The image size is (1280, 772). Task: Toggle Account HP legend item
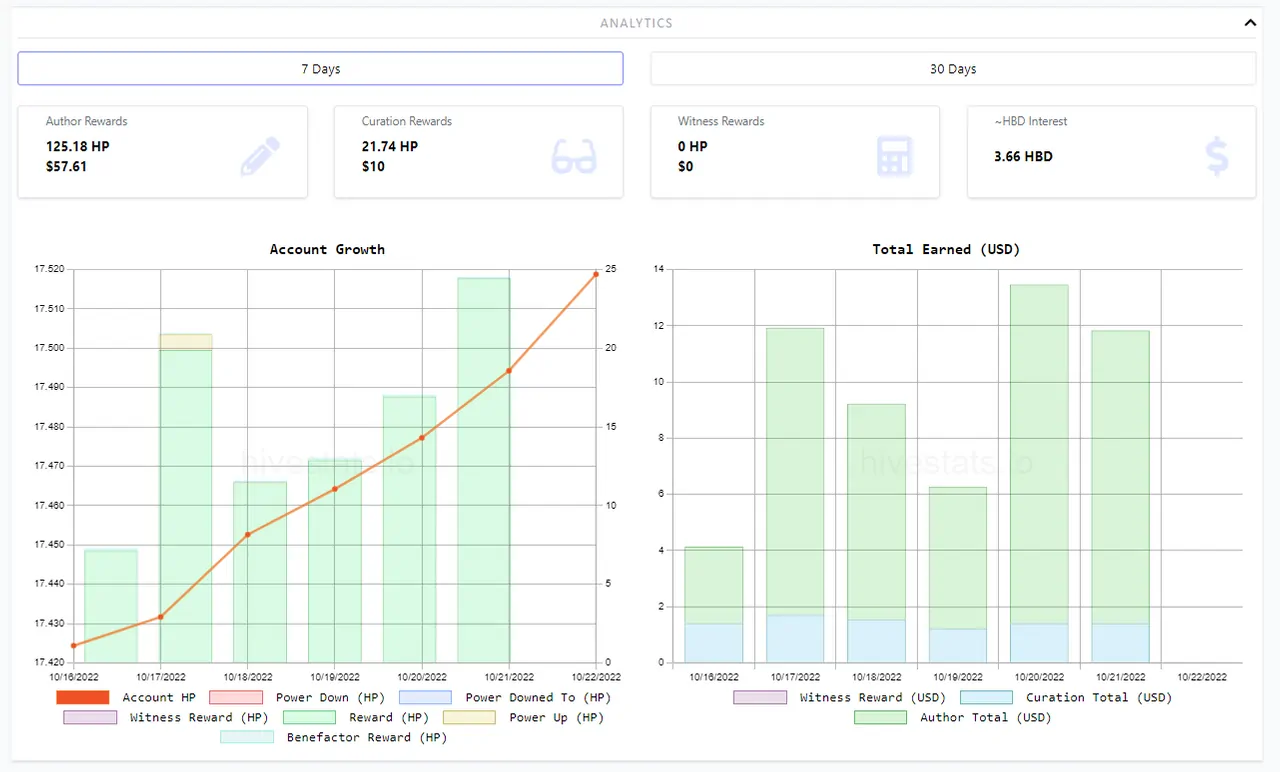(x=127, y=697)
